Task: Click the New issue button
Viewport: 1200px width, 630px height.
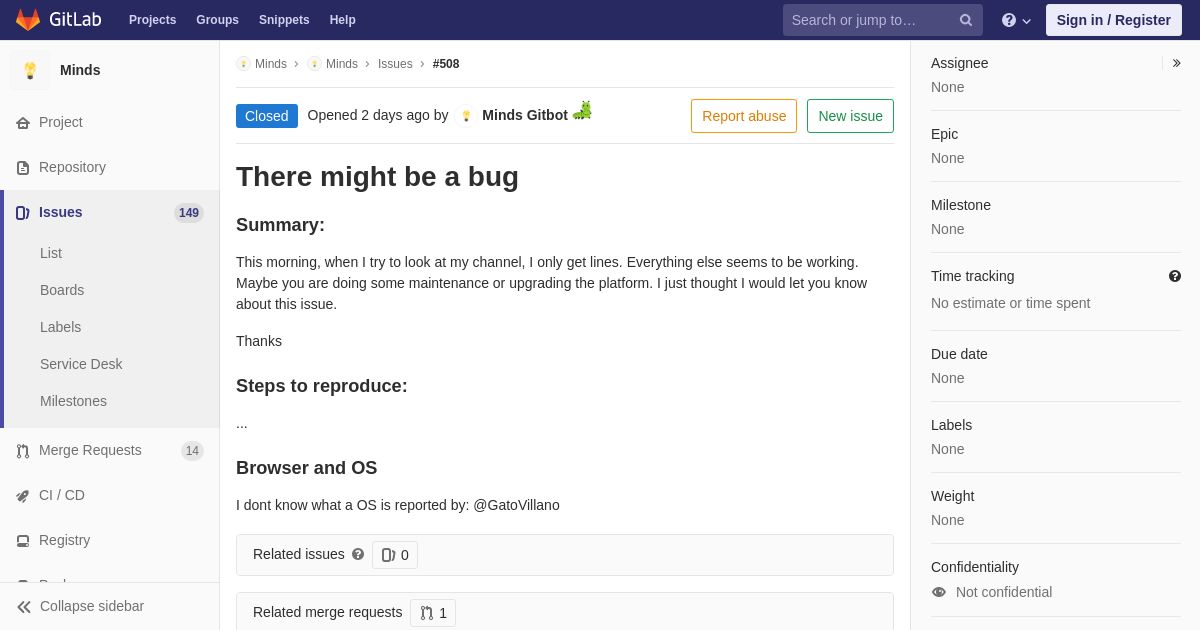Action: (850, 116)
